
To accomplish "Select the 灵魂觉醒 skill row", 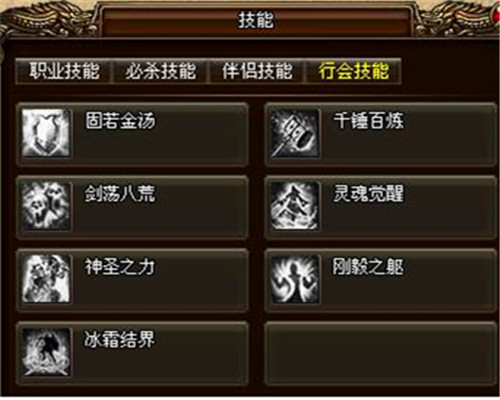I will click(381, 207).
